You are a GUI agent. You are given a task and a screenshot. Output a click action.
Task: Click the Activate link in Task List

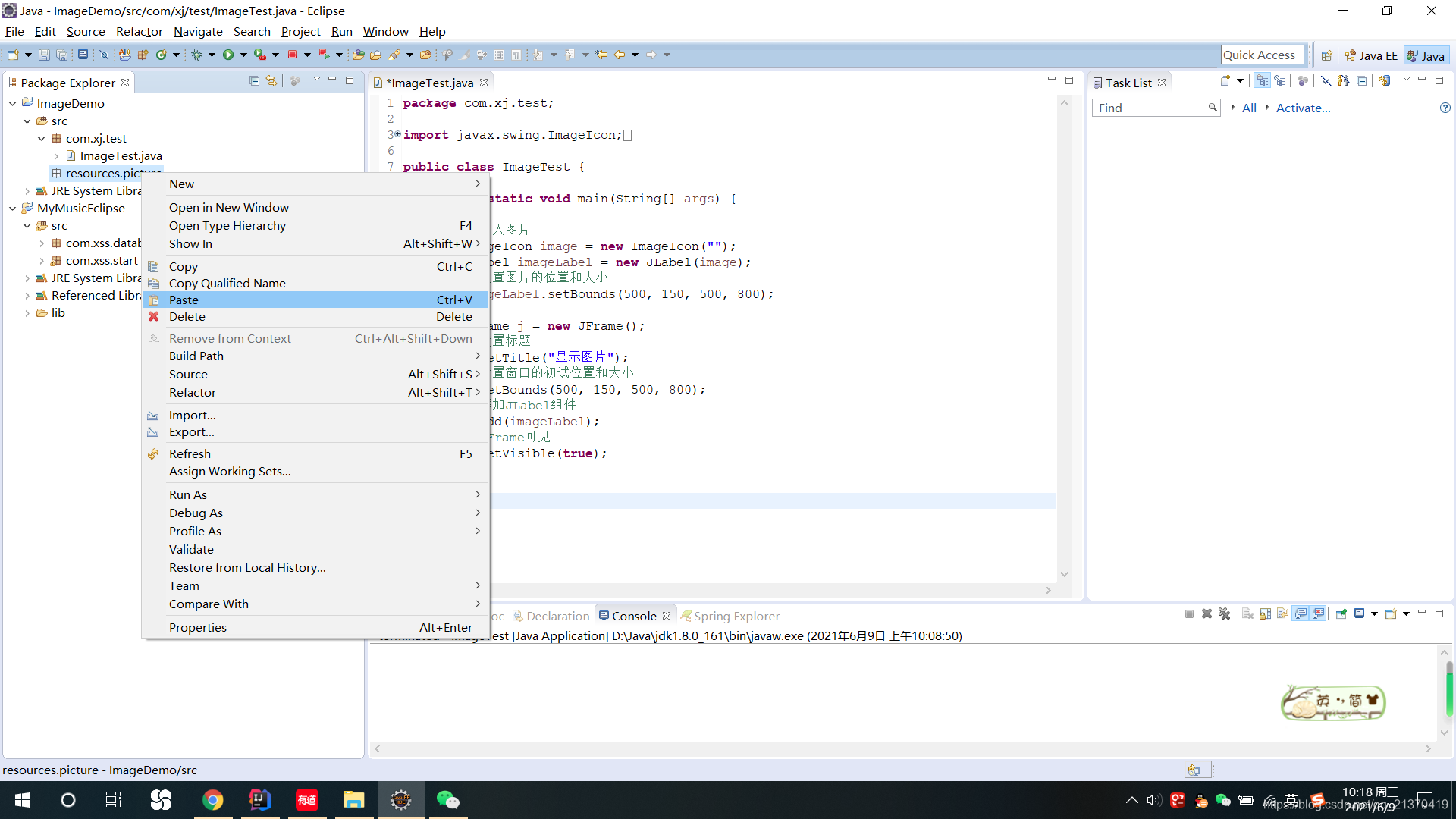1303,108
